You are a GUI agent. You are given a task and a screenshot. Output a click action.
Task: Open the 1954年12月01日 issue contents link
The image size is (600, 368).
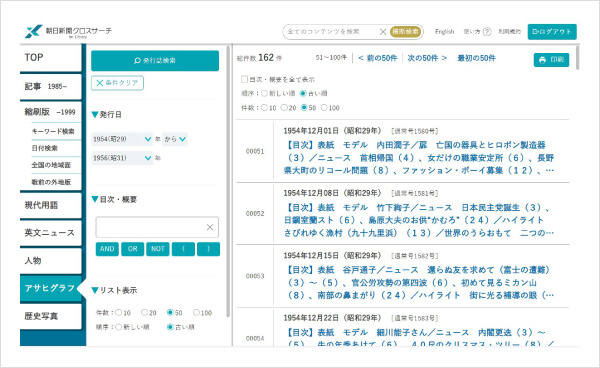[x=419, y=158]
